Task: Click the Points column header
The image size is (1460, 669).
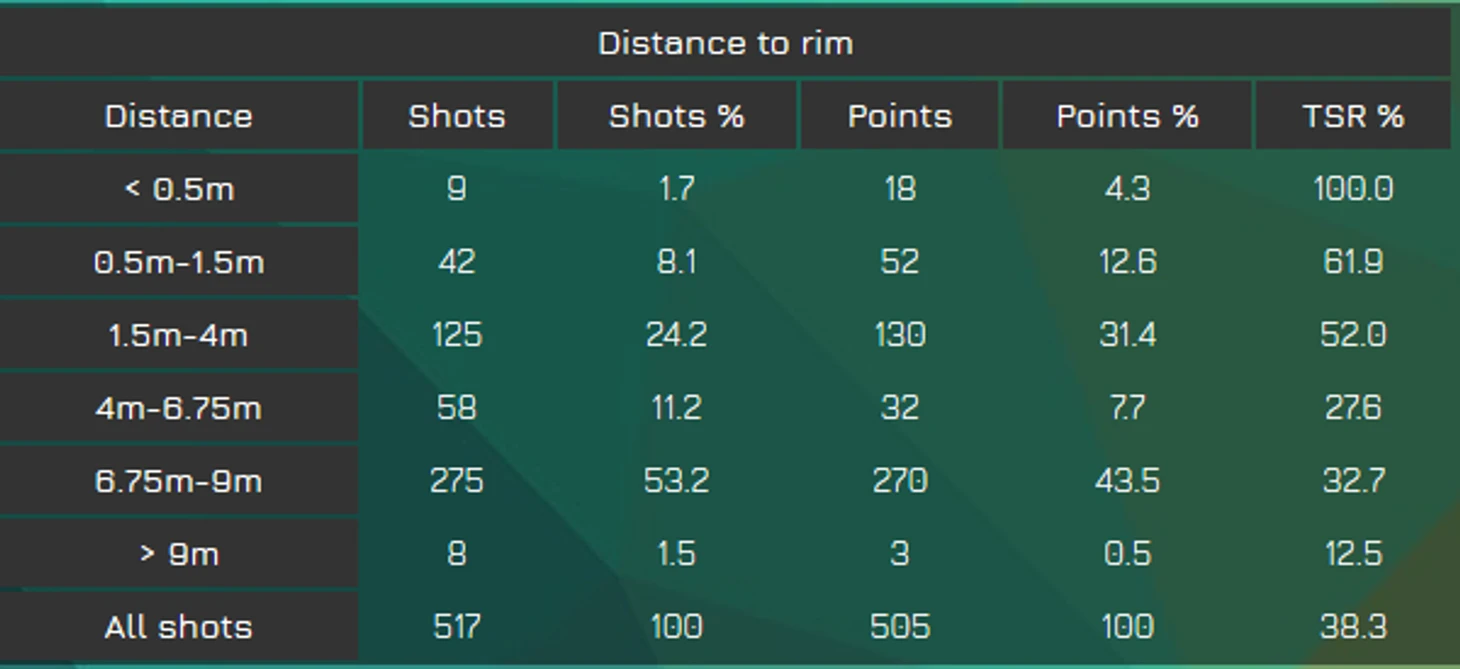Action: coord(899,116)
